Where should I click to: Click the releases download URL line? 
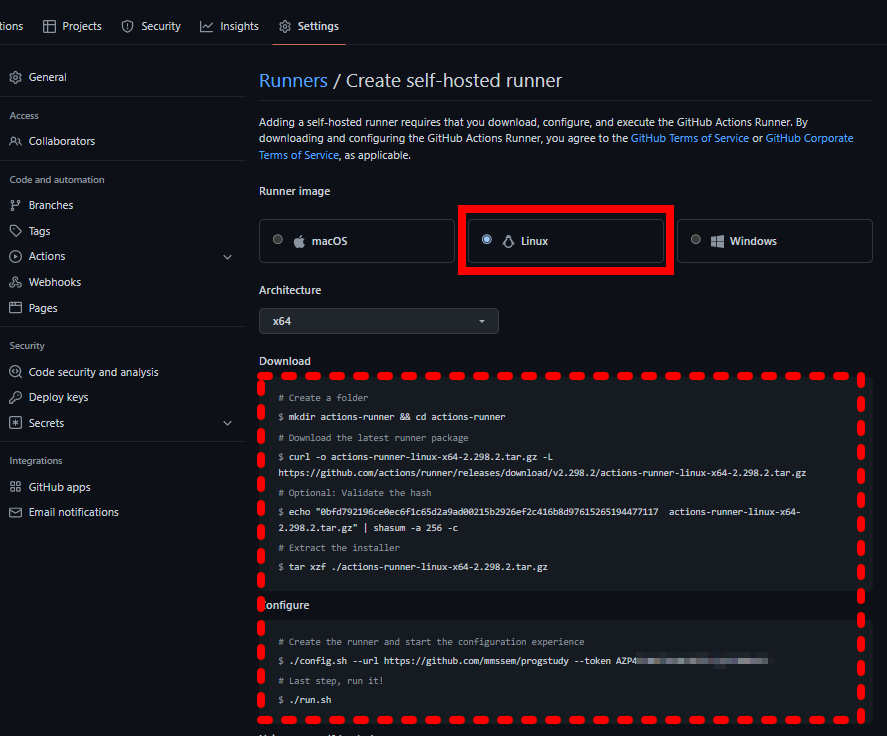[542, 473]
